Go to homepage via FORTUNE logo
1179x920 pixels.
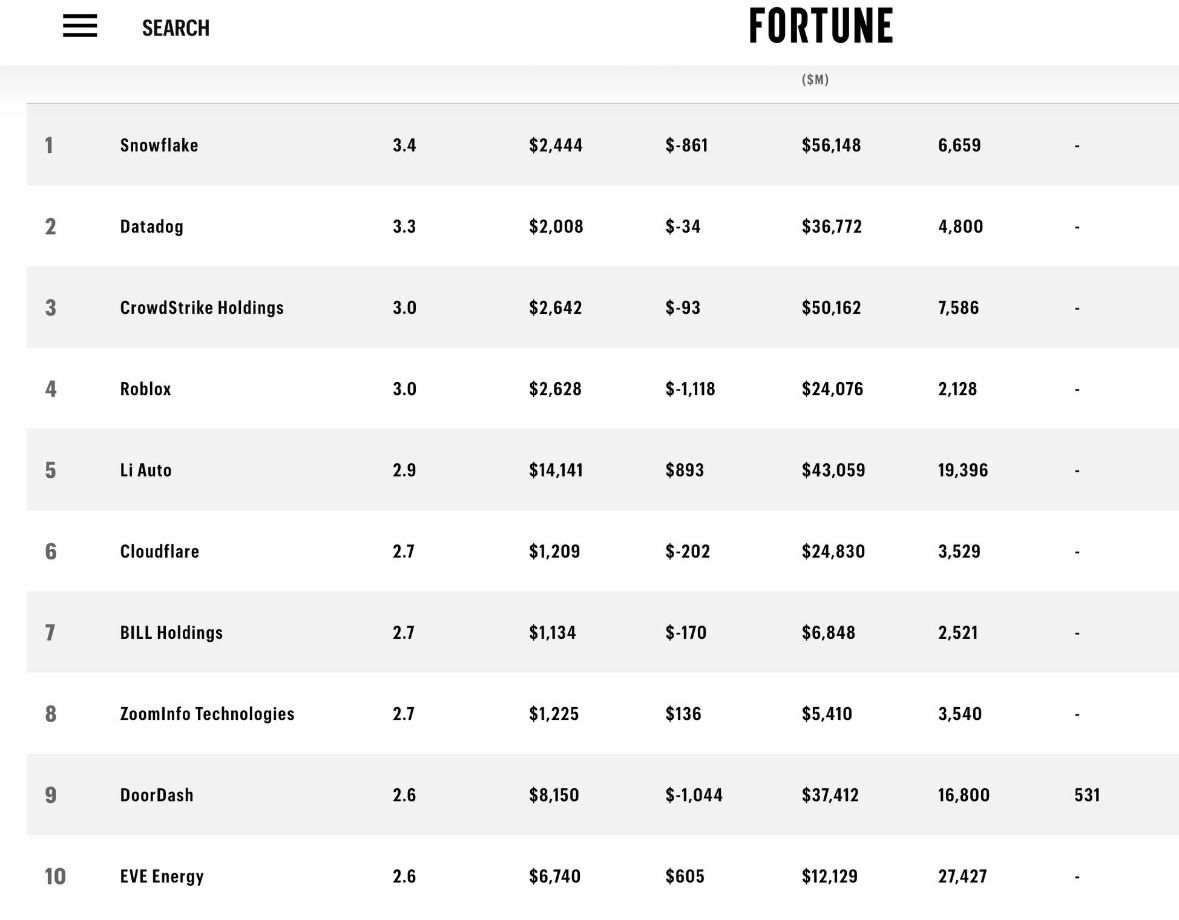821,26
